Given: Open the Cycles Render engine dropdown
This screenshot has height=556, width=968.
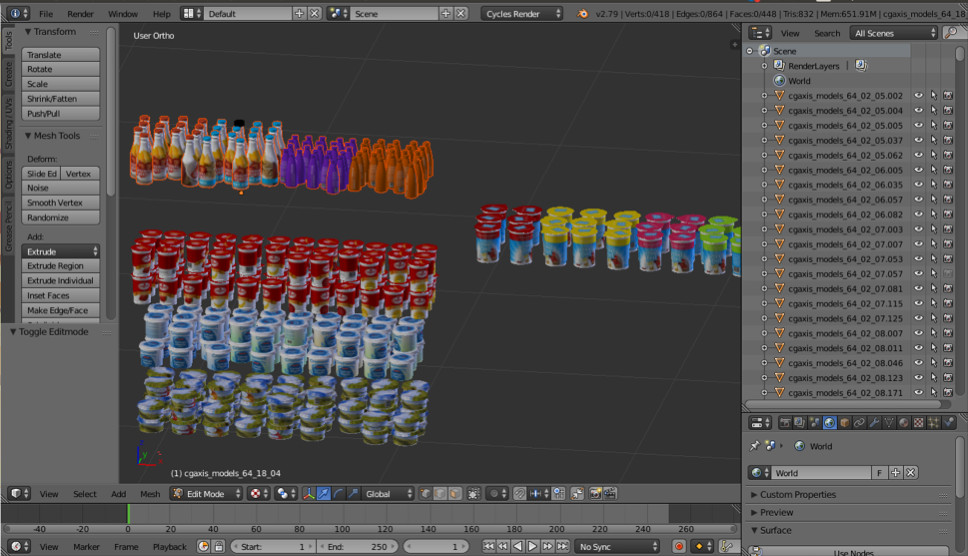Looking at the screenshot, I should tap(521, 14).
